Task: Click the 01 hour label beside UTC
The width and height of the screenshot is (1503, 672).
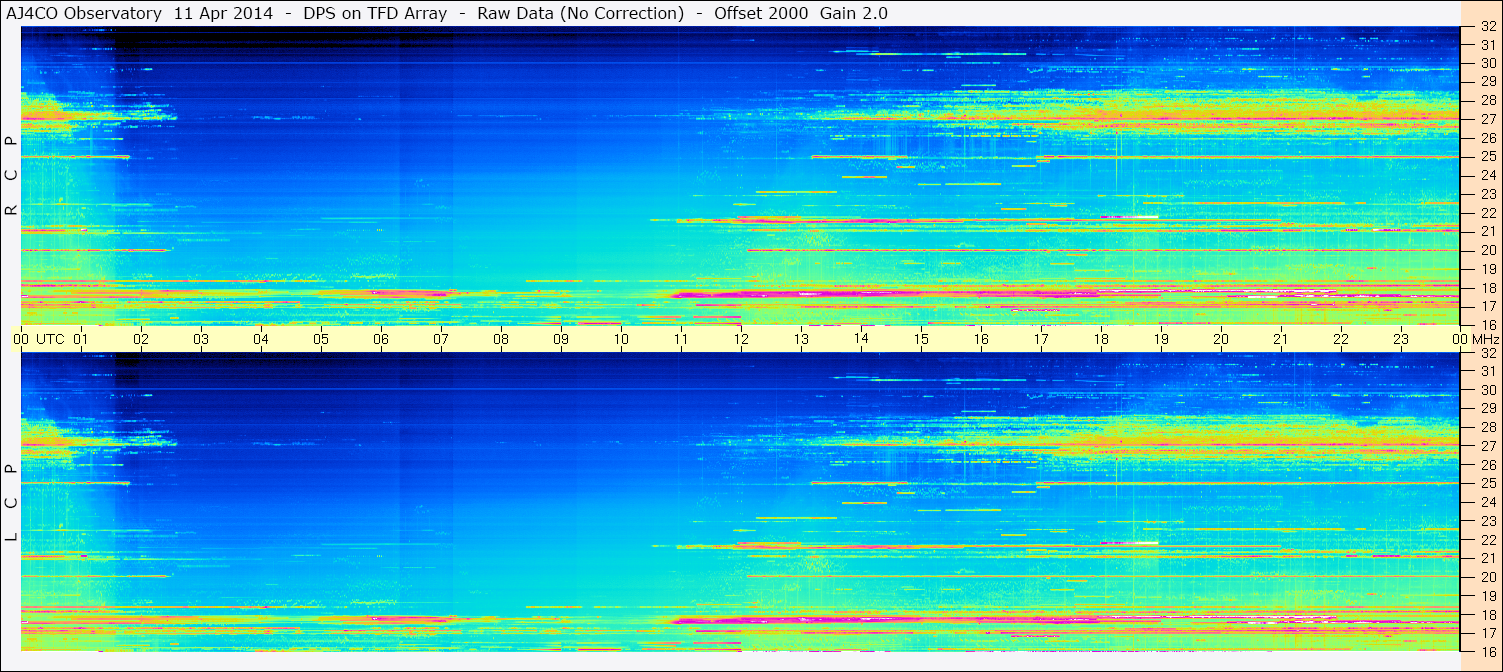Action: 81,339
